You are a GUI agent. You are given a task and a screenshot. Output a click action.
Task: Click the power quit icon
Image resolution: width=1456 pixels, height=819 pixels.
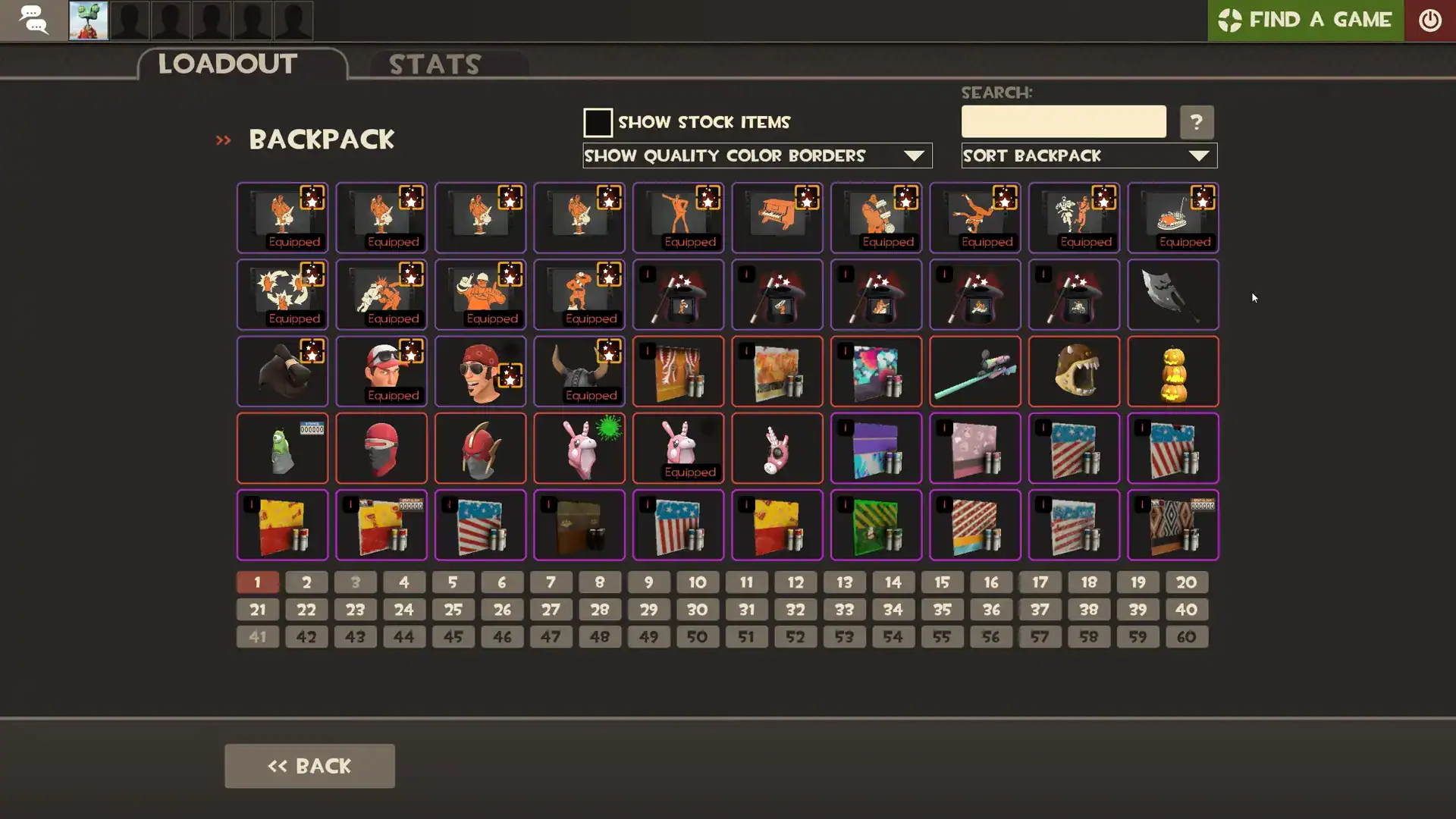pyautogui.click(x=1429, y=20)
